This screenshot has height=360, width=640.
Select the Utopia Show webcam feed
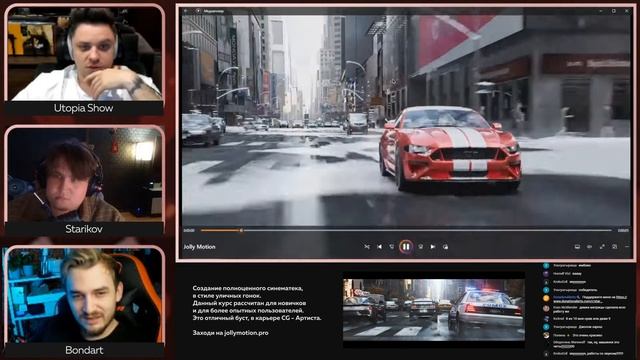[x=84, y=53]
